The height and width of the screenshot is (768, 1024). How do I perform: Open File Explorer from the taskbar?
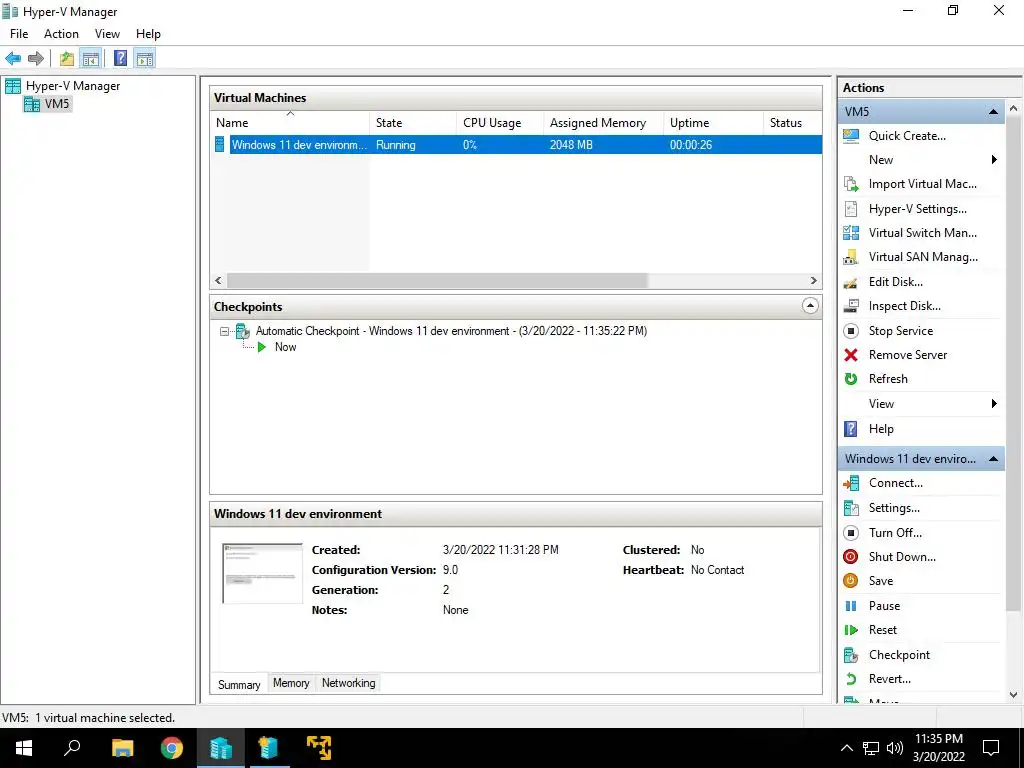(x=122, y=748)
